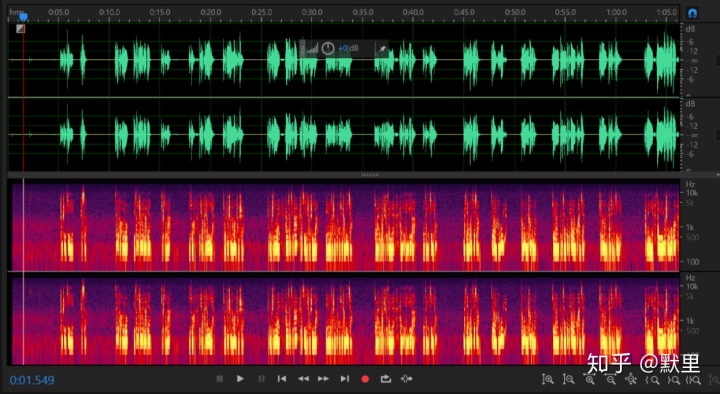The width and height of the screenshot is (720, 394).
Task: Move playhead to next marker
Action: tap(344, 379)
